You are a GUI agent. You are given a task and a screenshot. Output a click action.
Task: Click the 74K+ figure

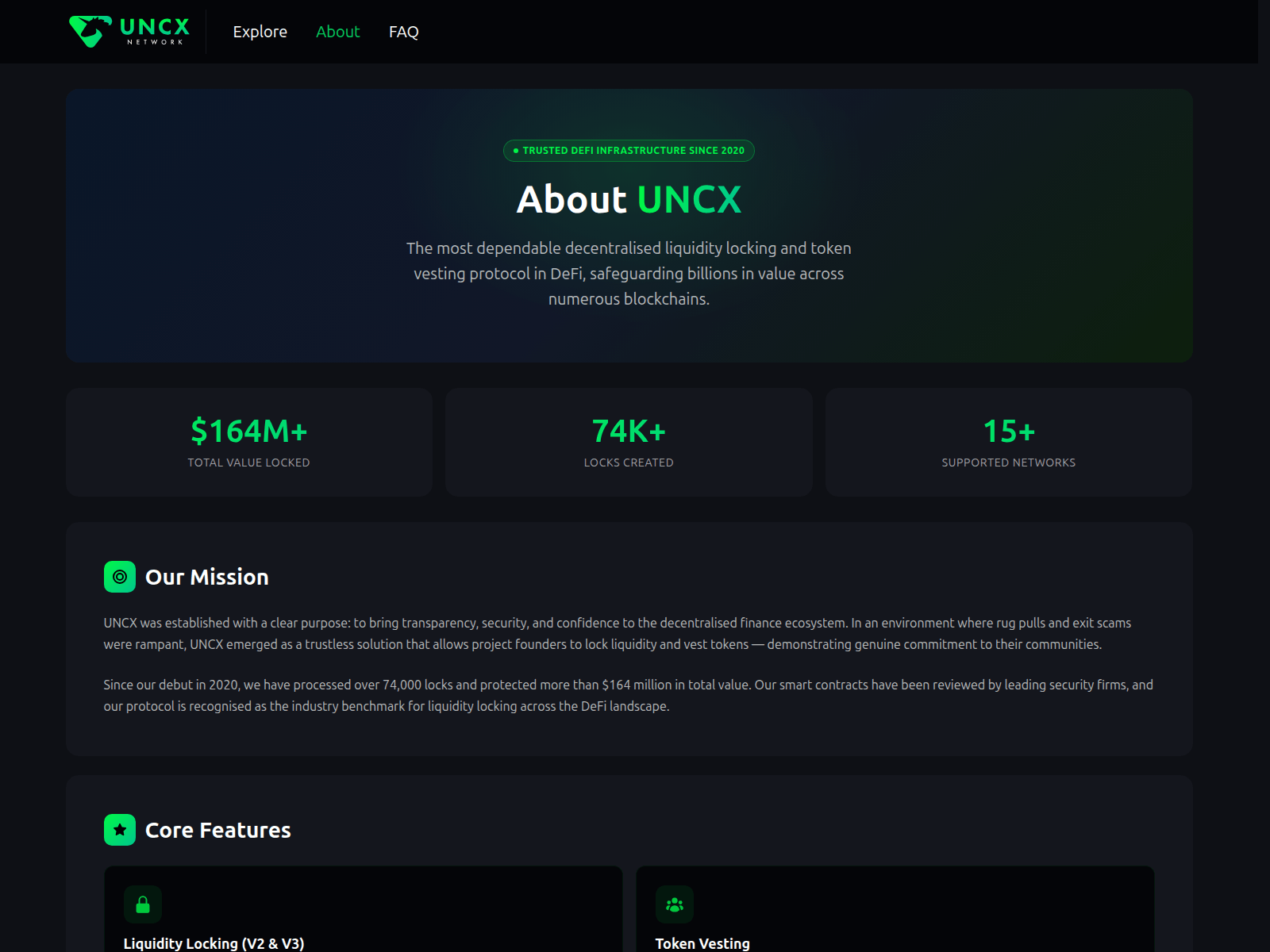629,432
